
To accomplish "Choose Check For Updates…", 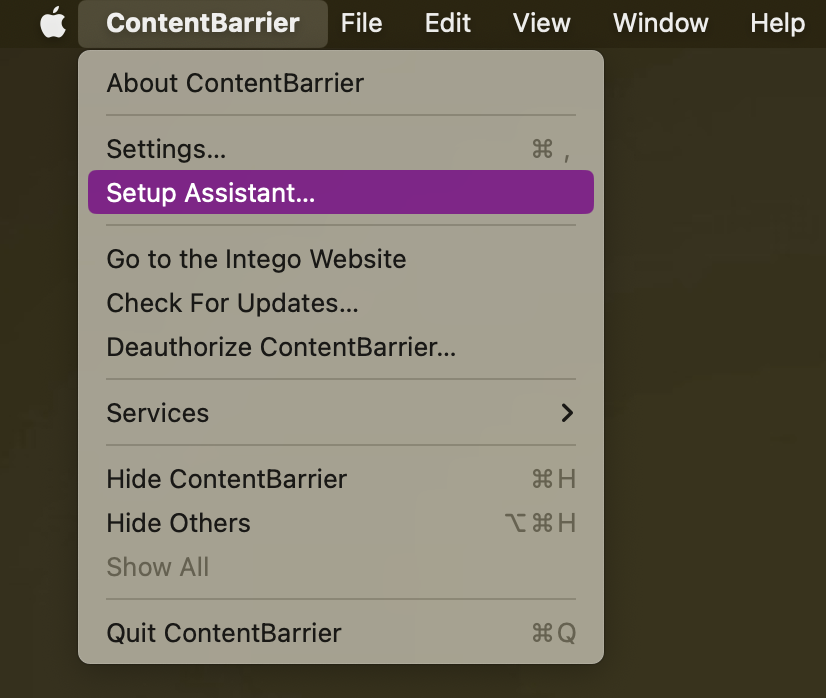I will [x=341, y=303].
